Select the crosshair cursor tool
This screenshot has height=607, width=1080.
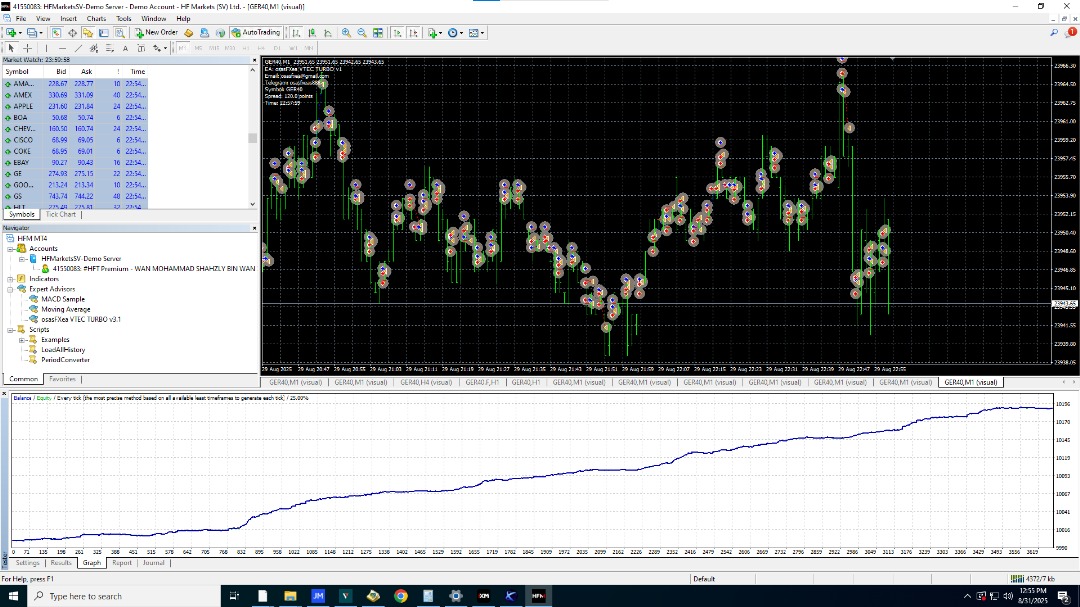coord(28,48)
